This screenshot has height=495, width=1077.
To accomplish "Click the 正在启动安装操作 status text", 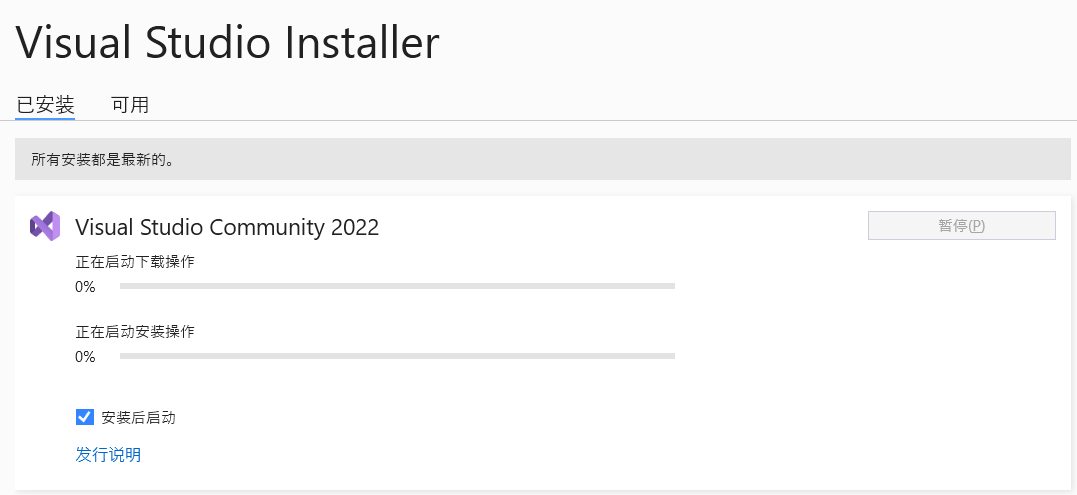I will 135,332.
